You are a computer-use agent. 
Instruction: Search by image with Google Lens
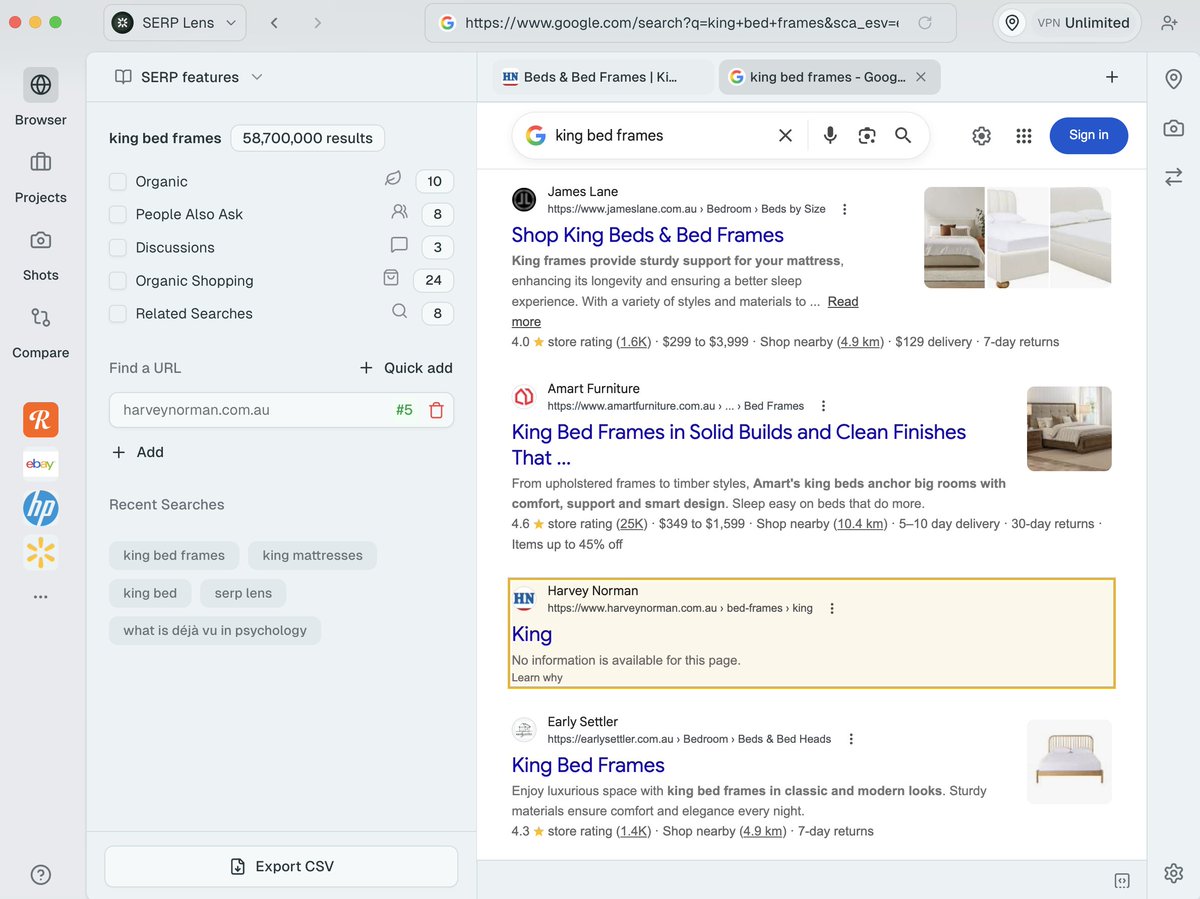867,135
